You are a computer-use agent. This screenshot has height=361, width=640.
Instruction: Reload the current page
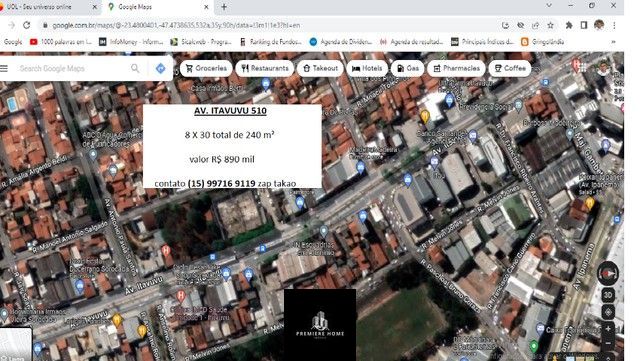[27, 25]
